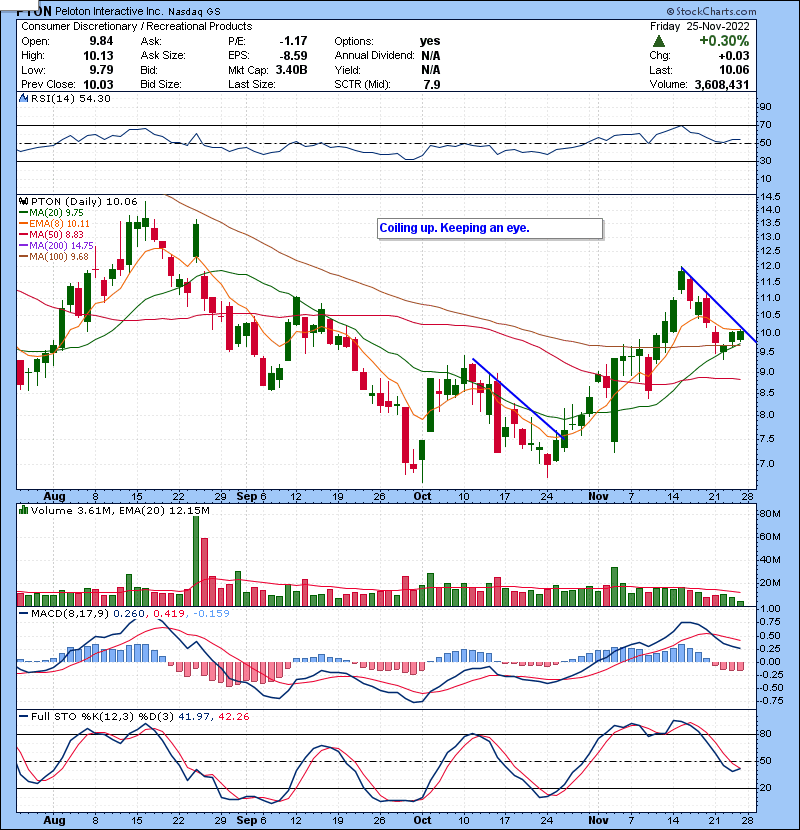Select the purple MA(200) legend line marker
Viewport: 800px width, 830px height.
23,246
